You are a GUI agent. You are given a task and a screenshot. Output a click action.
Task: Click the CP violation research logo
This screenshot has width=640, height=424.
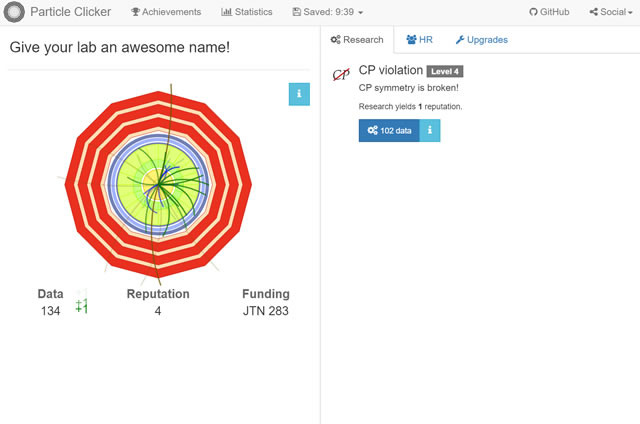pos(341,74)
